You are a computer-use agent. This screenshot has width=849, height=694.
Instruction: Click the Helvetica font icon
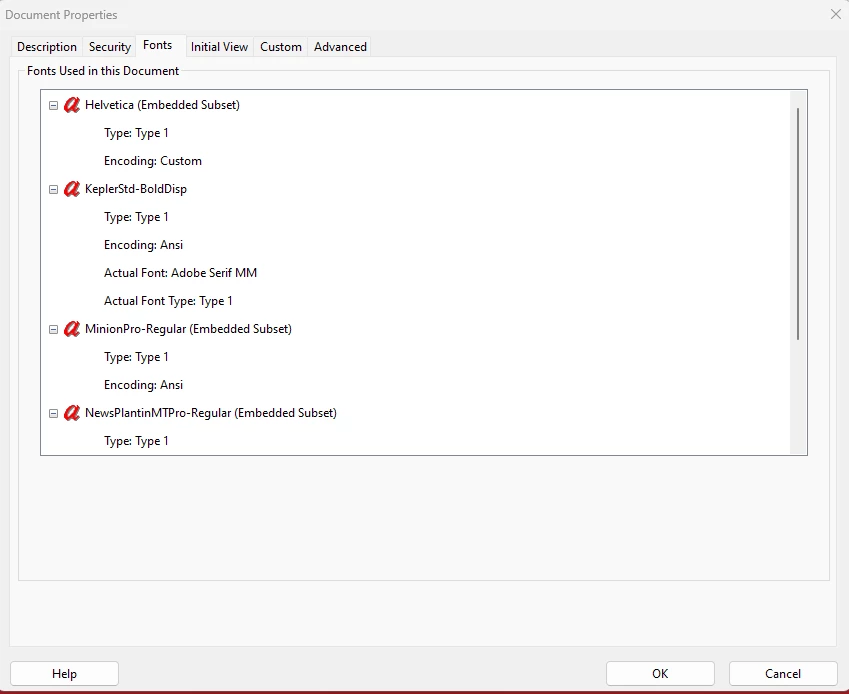[71, 105]
